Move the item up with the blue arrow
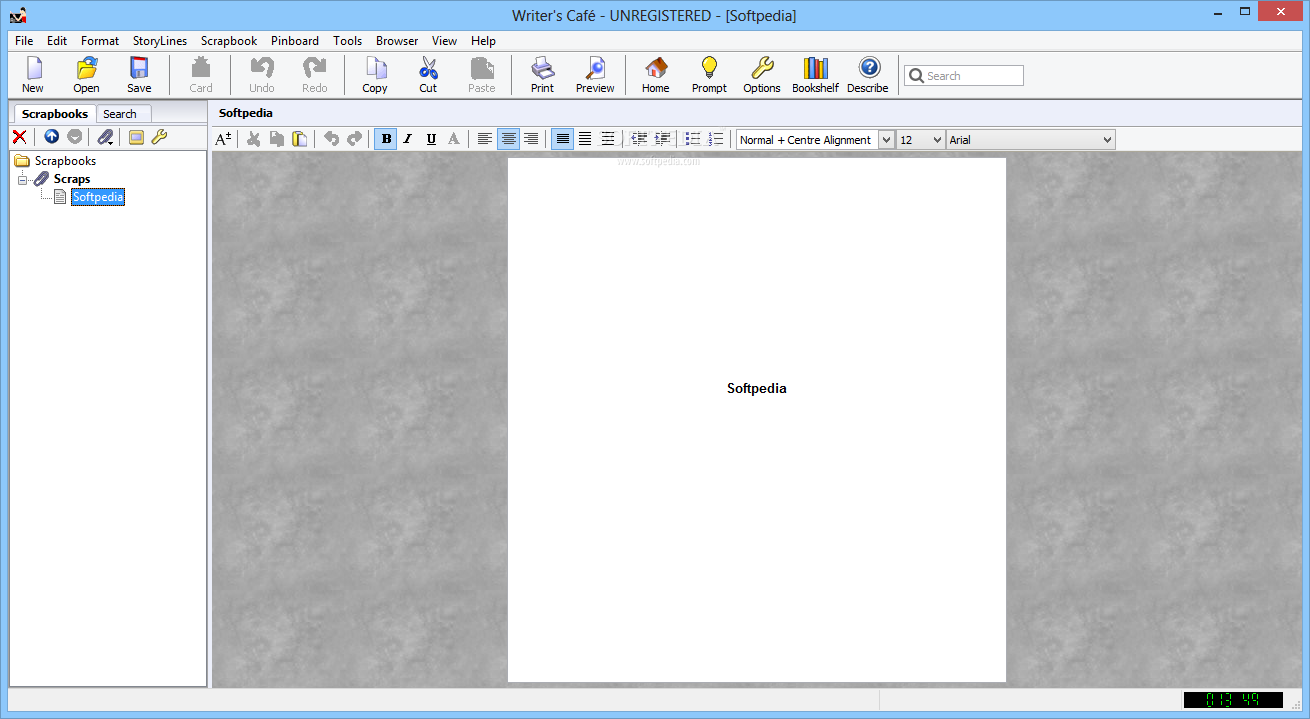The width and height of the screenshot is (1310, 719). click(x=52, y=137)
